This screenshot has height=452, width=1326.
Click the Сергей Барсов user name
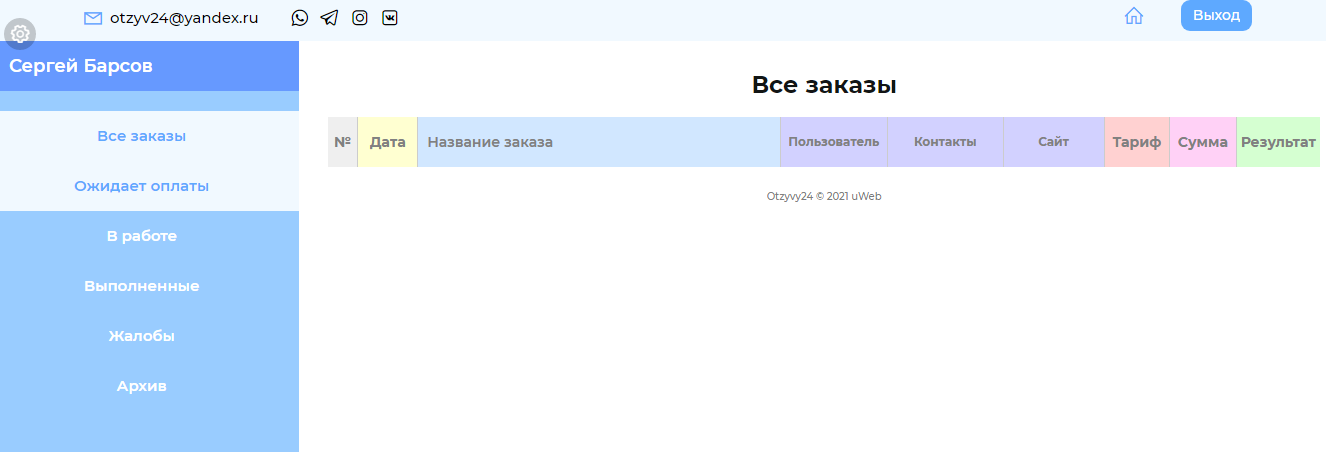point(81,66)
